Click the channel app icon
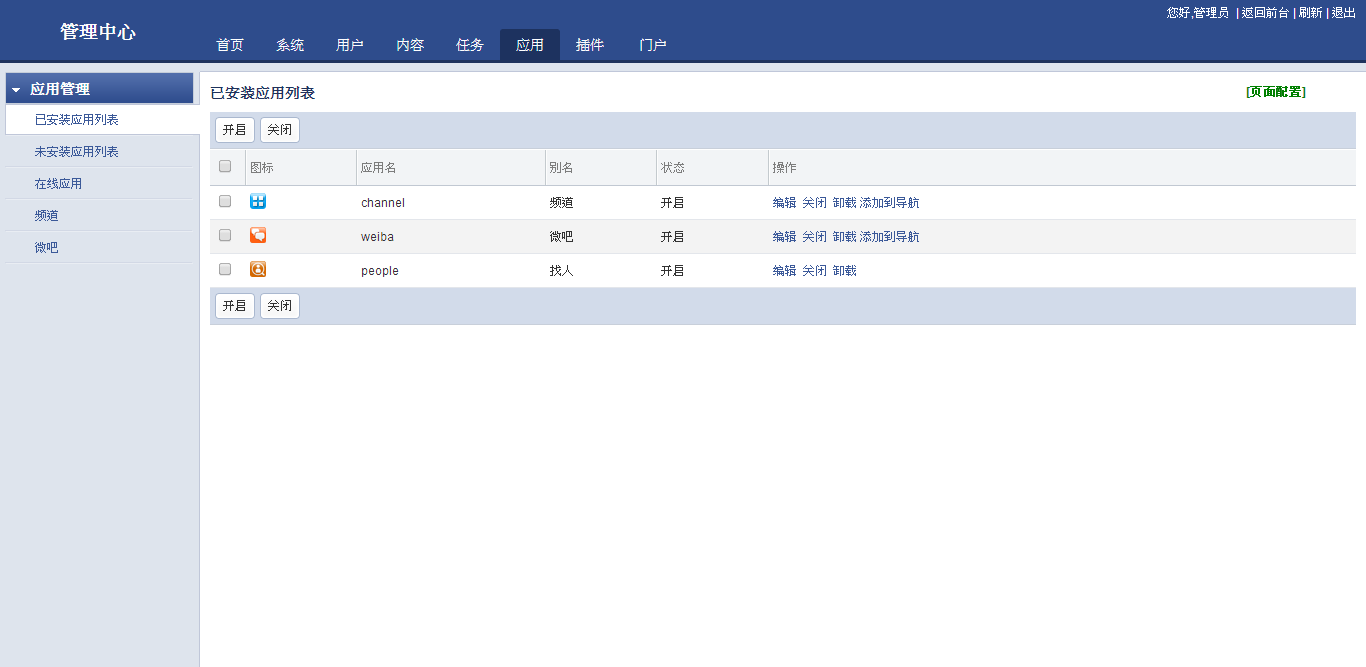 pos(258,202)
